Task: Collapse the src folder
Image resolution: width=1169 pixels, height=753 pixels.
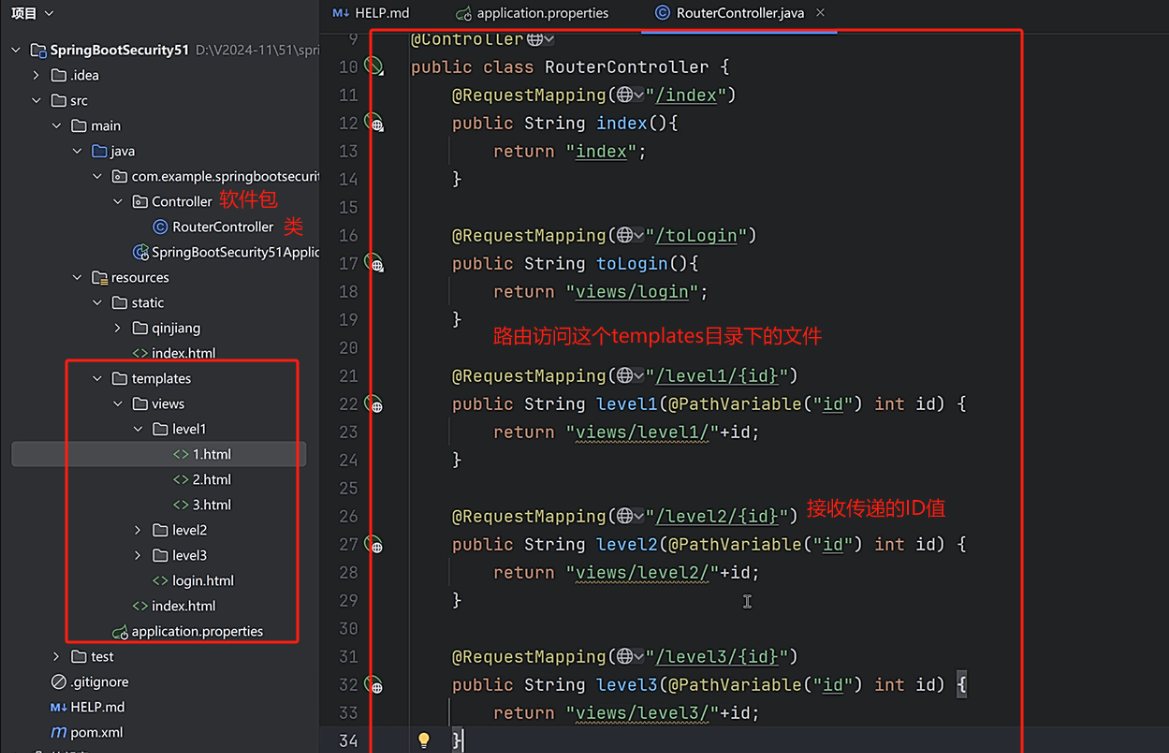Action: (x=37, y=101)
